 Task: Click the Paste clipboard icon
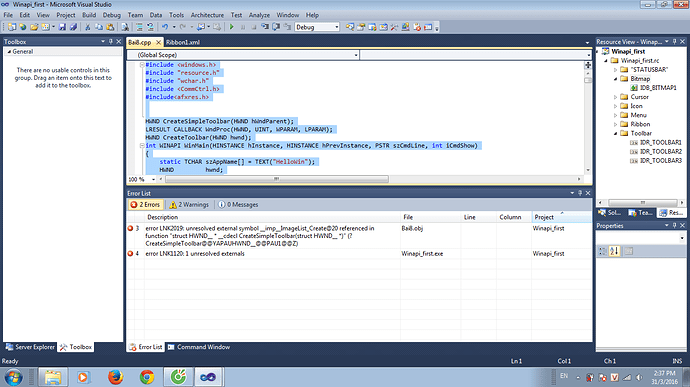110,27
